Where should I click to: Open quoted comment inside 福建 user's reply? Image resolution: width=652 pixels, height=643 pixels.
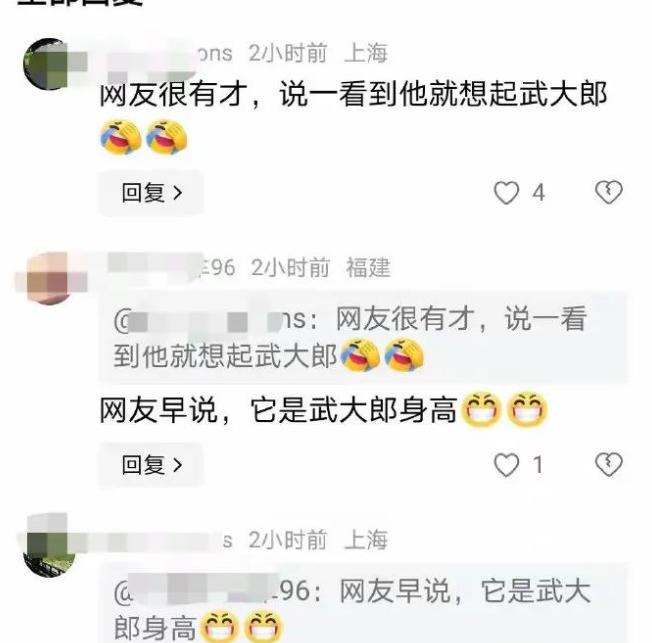click(363, 337)
